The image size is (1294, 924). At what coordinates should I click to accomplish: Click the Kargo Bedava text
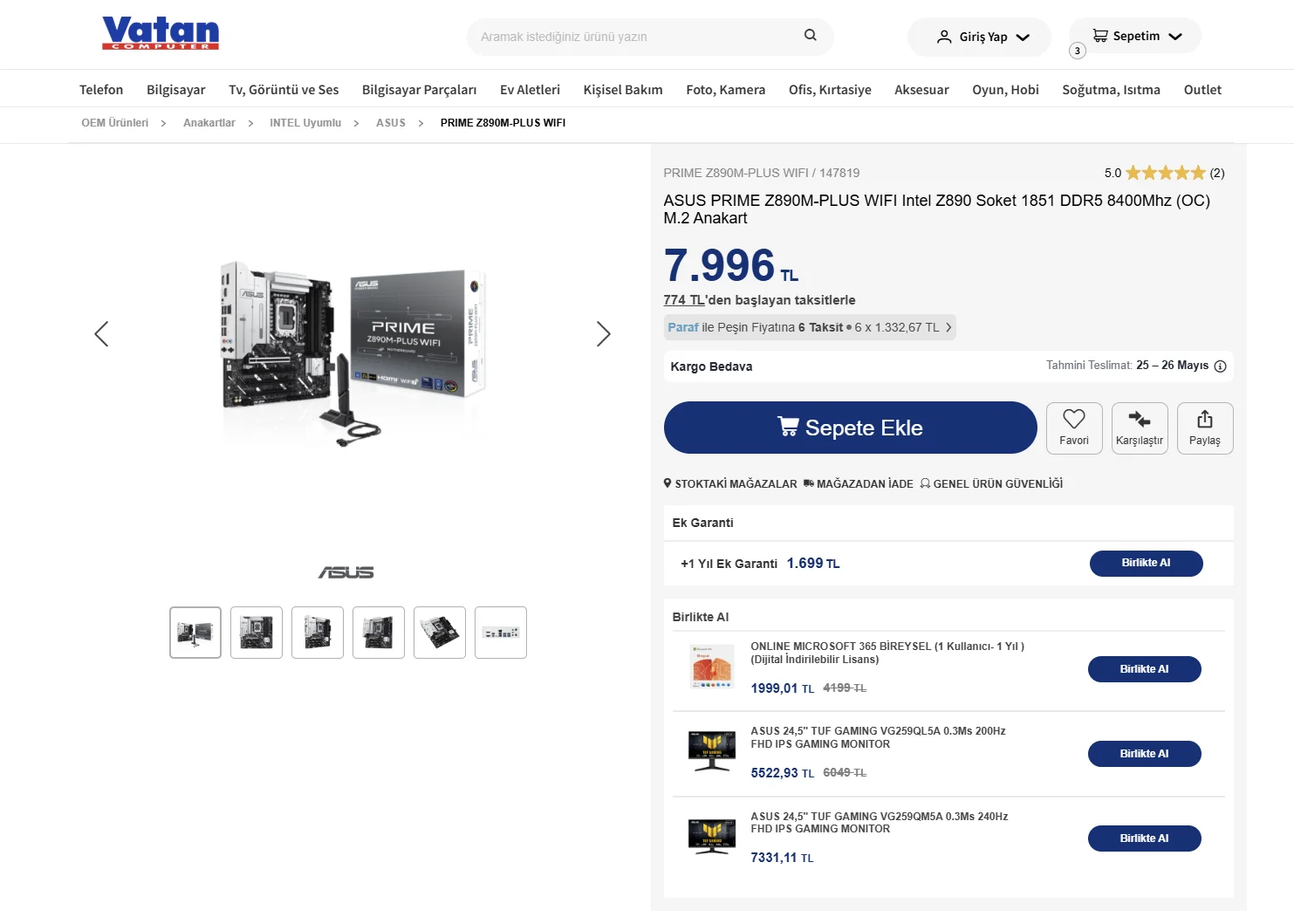(711, 366)
